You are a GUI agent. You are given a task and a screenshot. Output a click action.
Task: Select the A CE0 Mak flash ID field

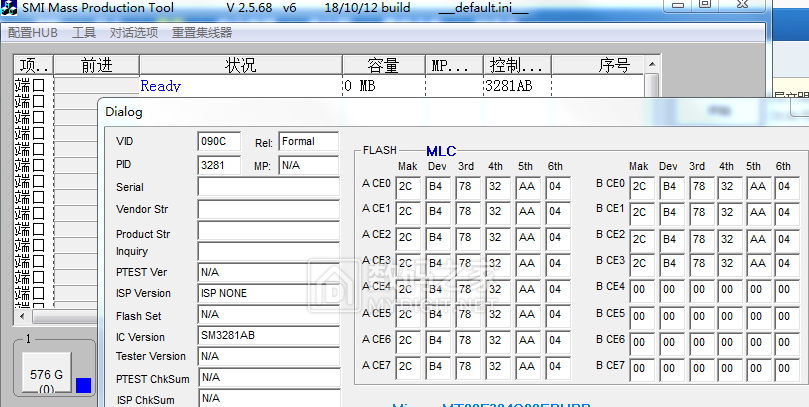(x=407, y=186)
